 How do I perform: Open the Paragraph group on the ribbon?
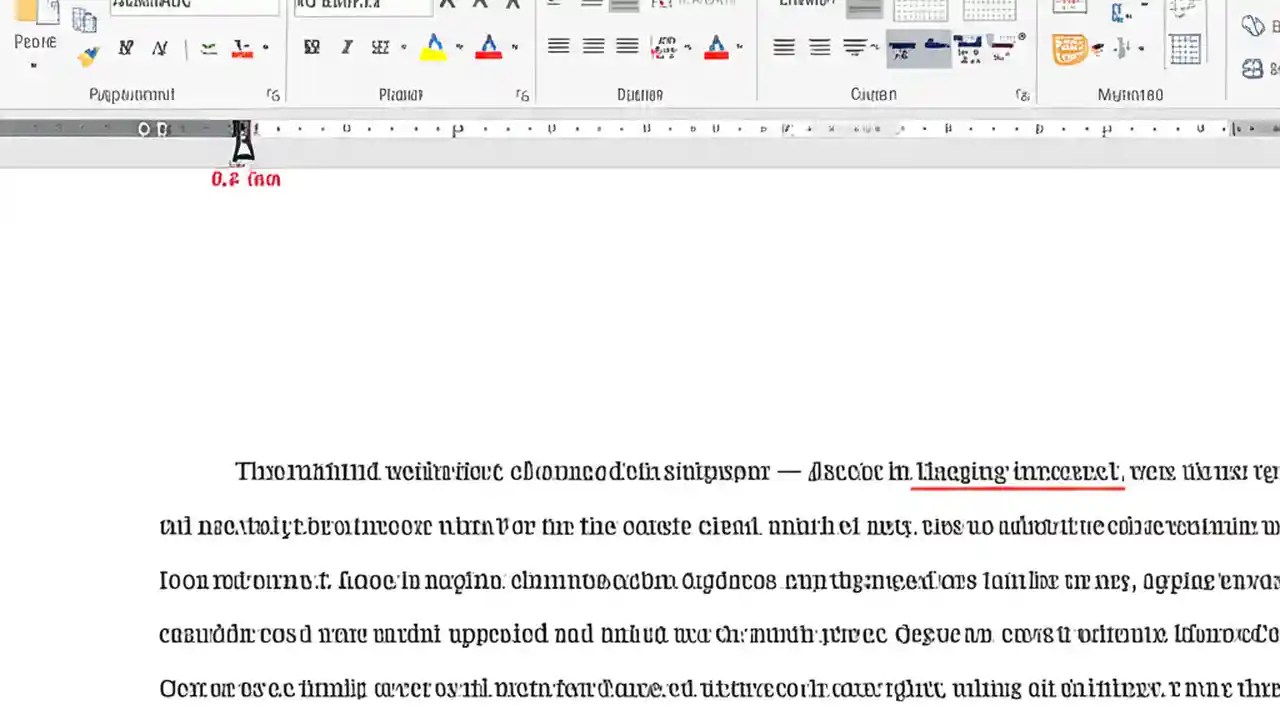coord(640,94)
